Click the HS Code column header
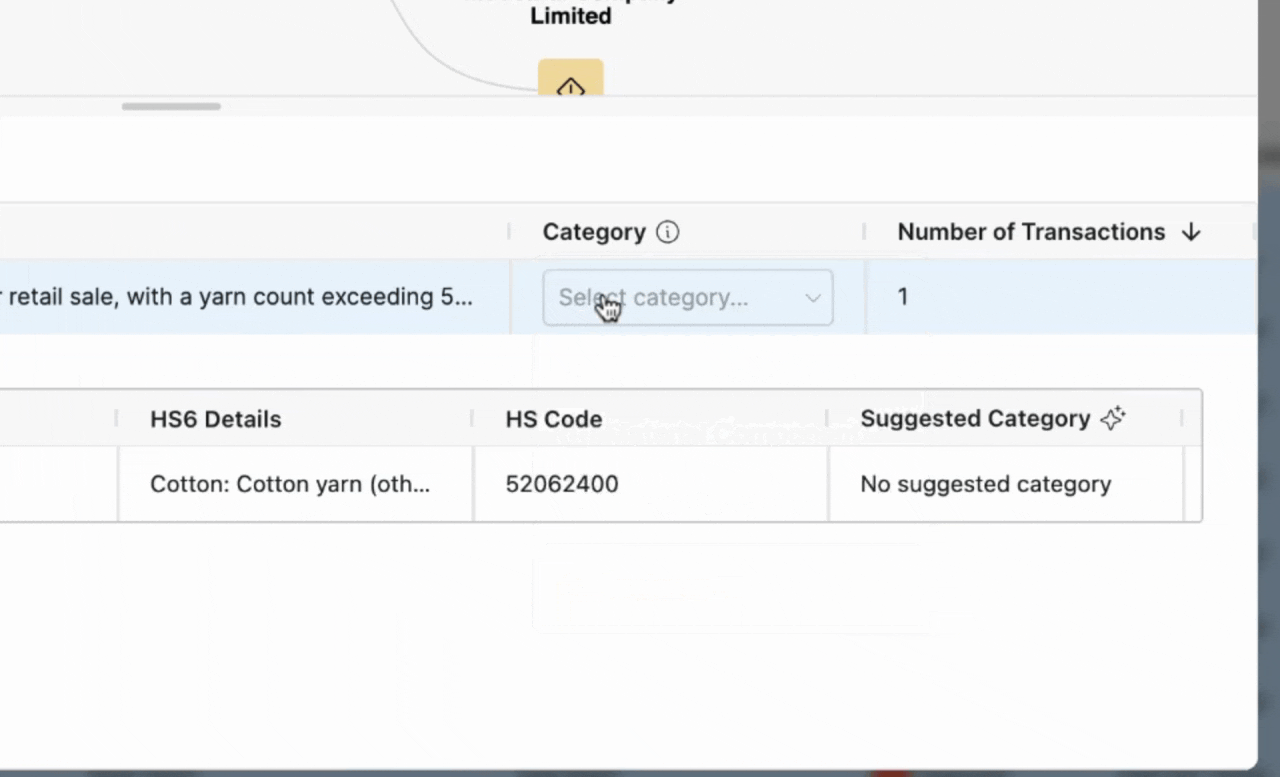This screenshot has height=777, width=1280. (x=553, y=419)
